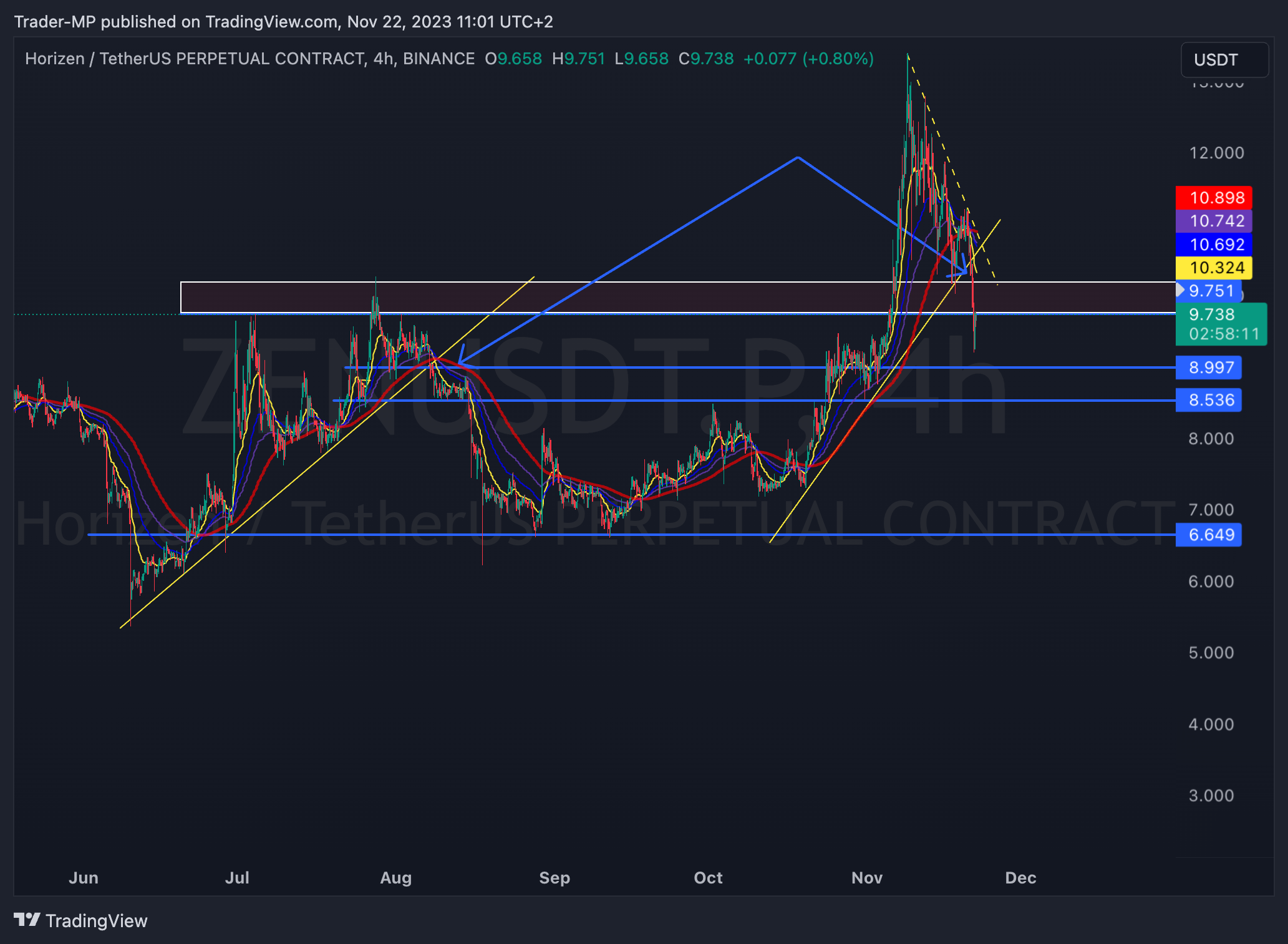Screen dimensions: 1288x944
Task: Click the high value H9.751
Action: pos(579,59)
